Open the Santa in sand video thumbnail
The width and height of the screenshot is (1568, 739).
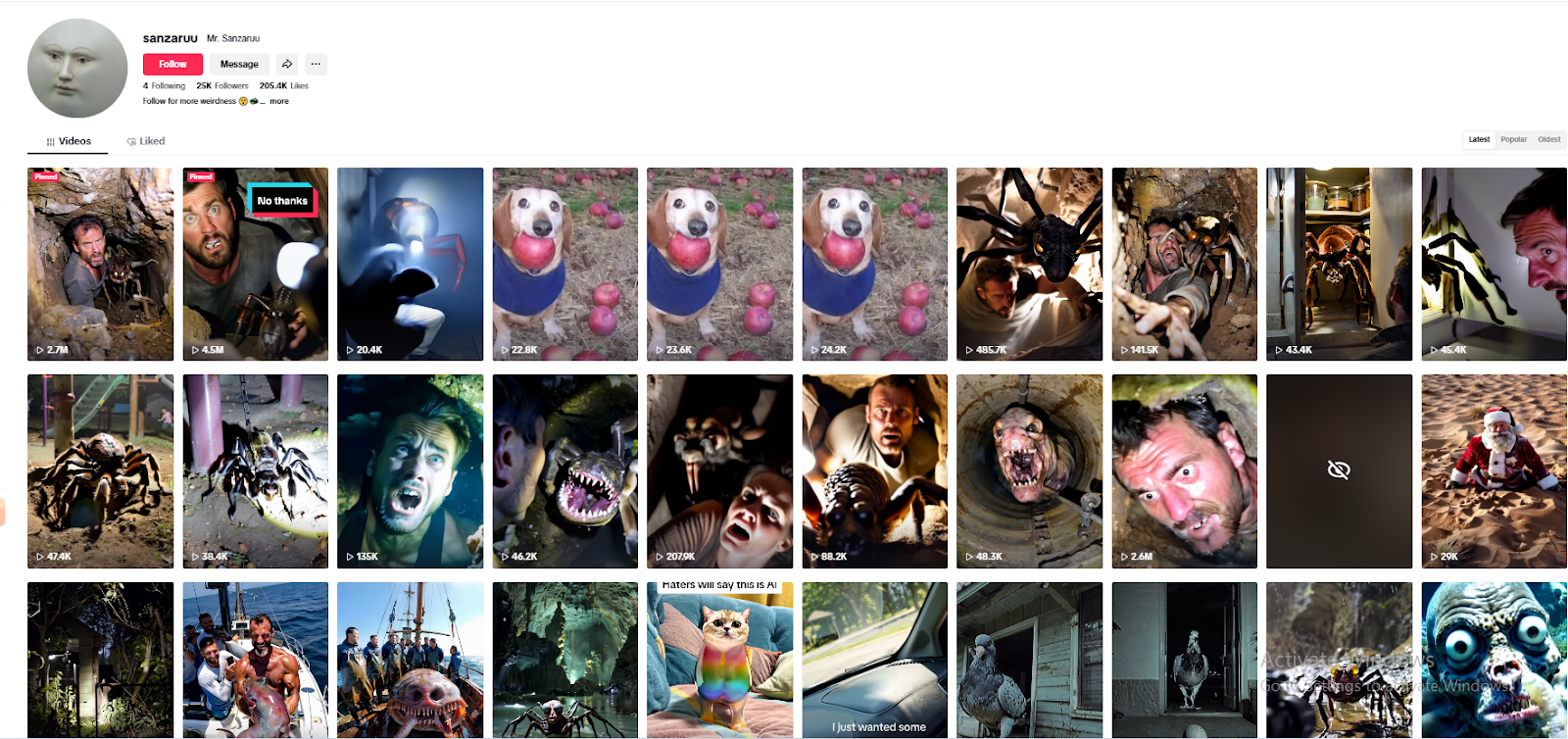(1494, 471)
